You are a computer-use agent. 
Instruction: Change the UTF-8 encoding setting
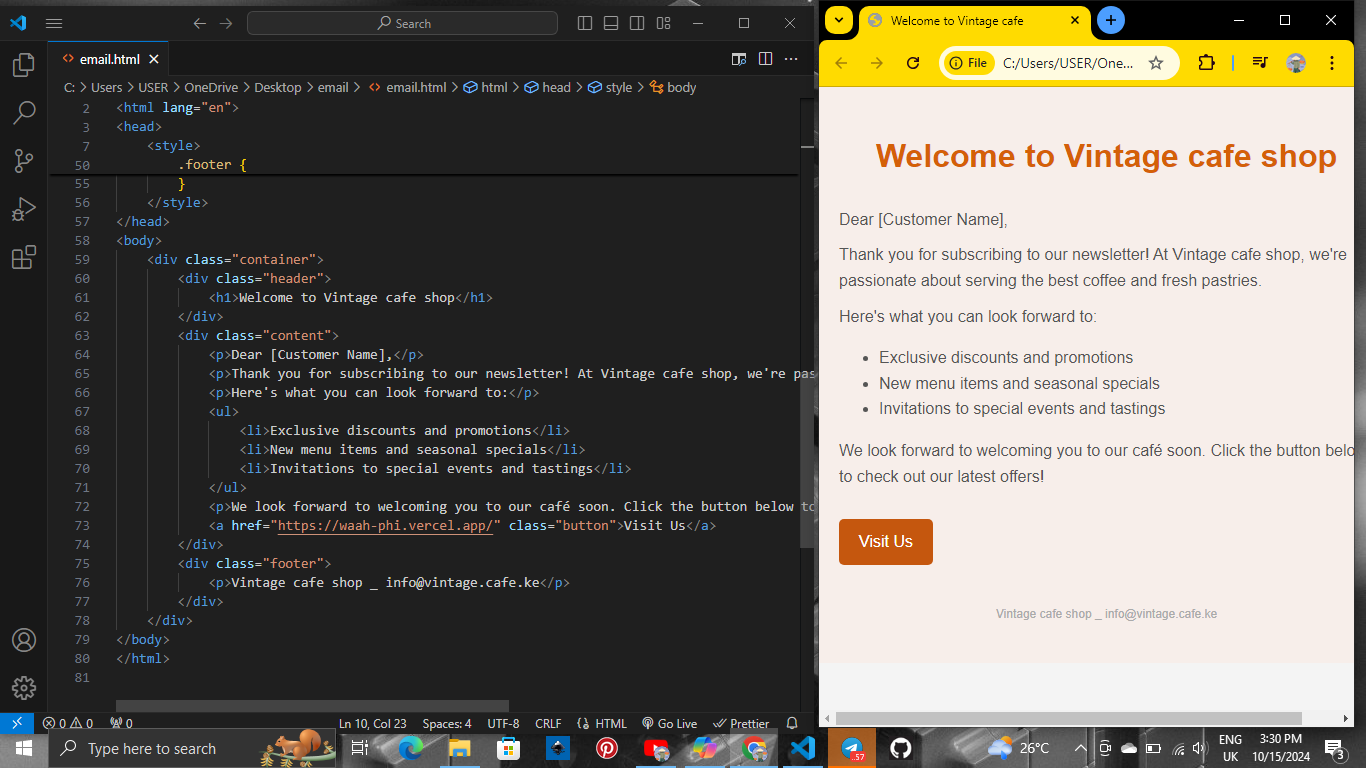pyautogui.click(x=503, y=723)
